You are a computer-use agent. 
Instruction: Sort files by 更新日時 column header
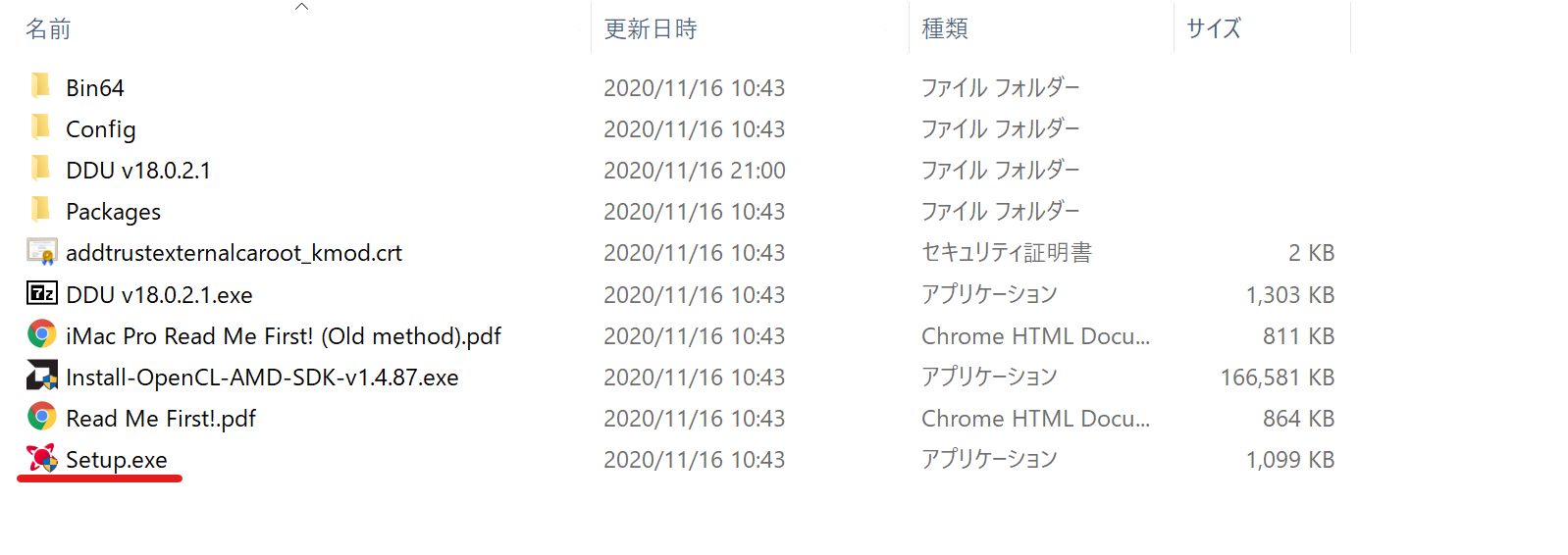click(651, 29)
